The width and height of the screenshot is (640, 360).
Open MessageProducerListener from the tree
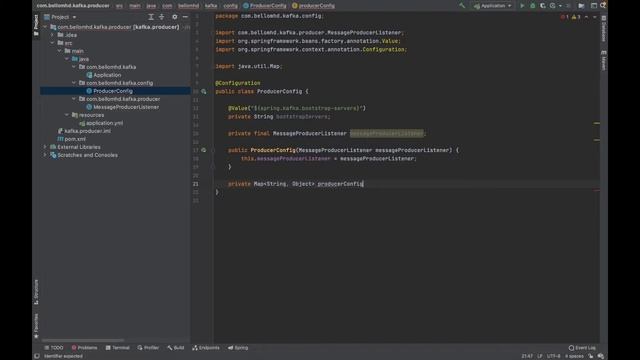[126, 107]
